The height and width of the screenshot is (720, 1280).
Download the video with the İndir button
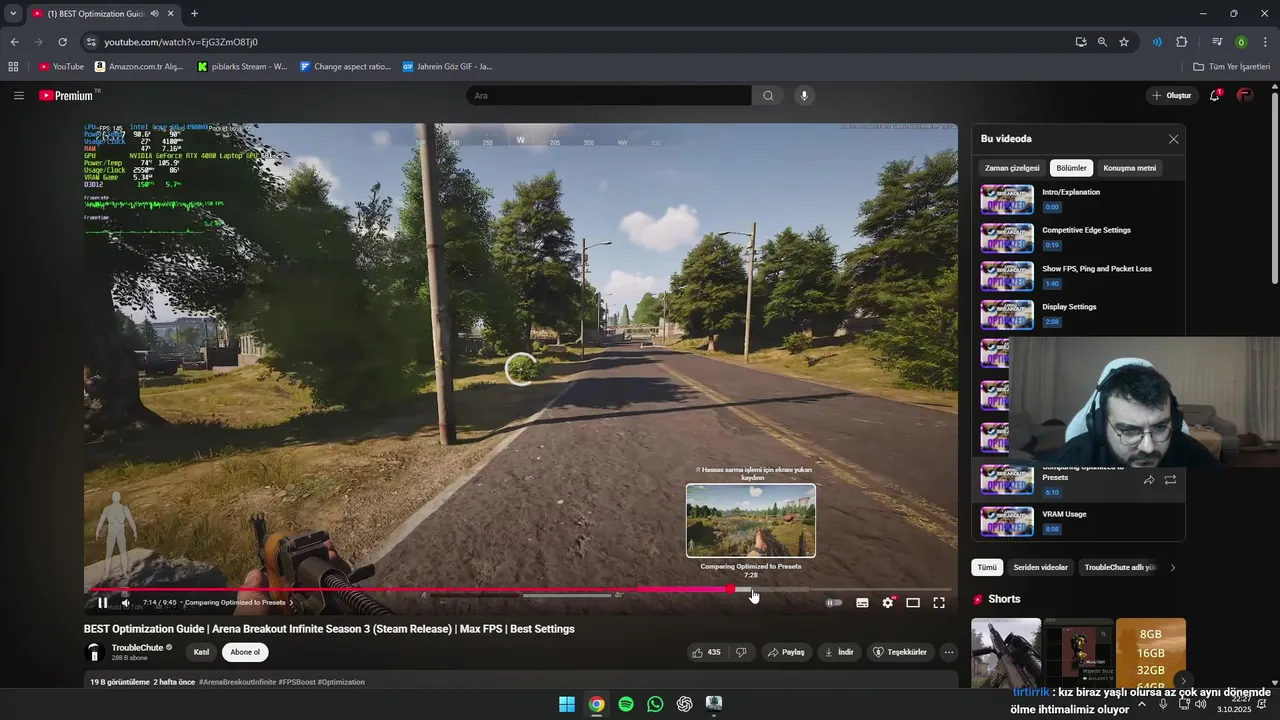tap(839, 652)
